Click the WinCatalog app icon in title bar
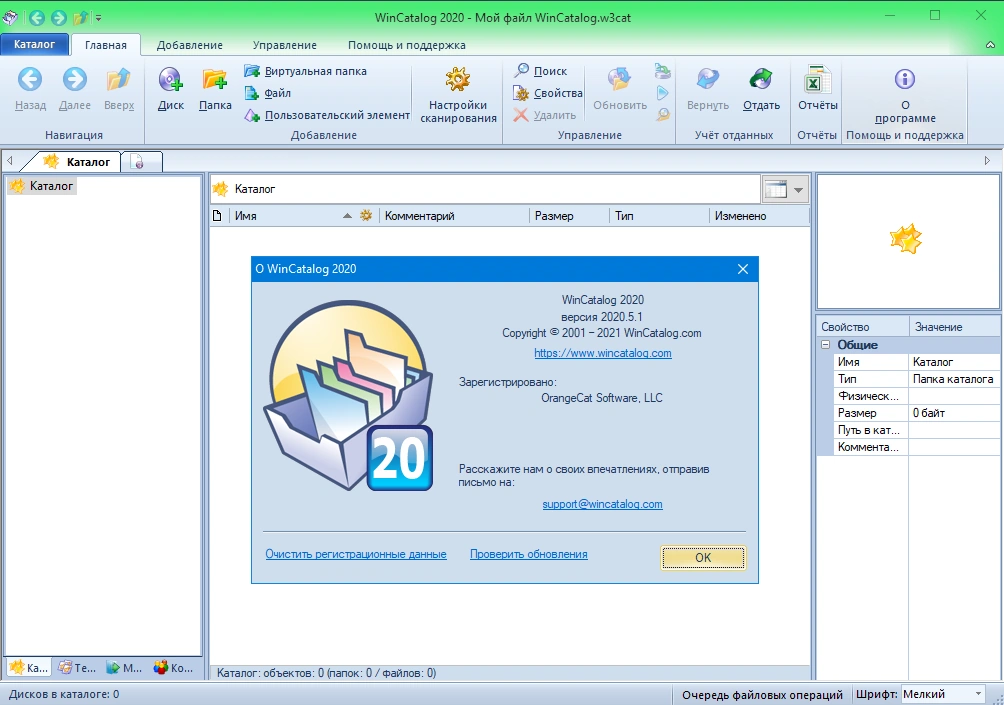This screenshot has width=1004, height=705. [x=10, y=17]
